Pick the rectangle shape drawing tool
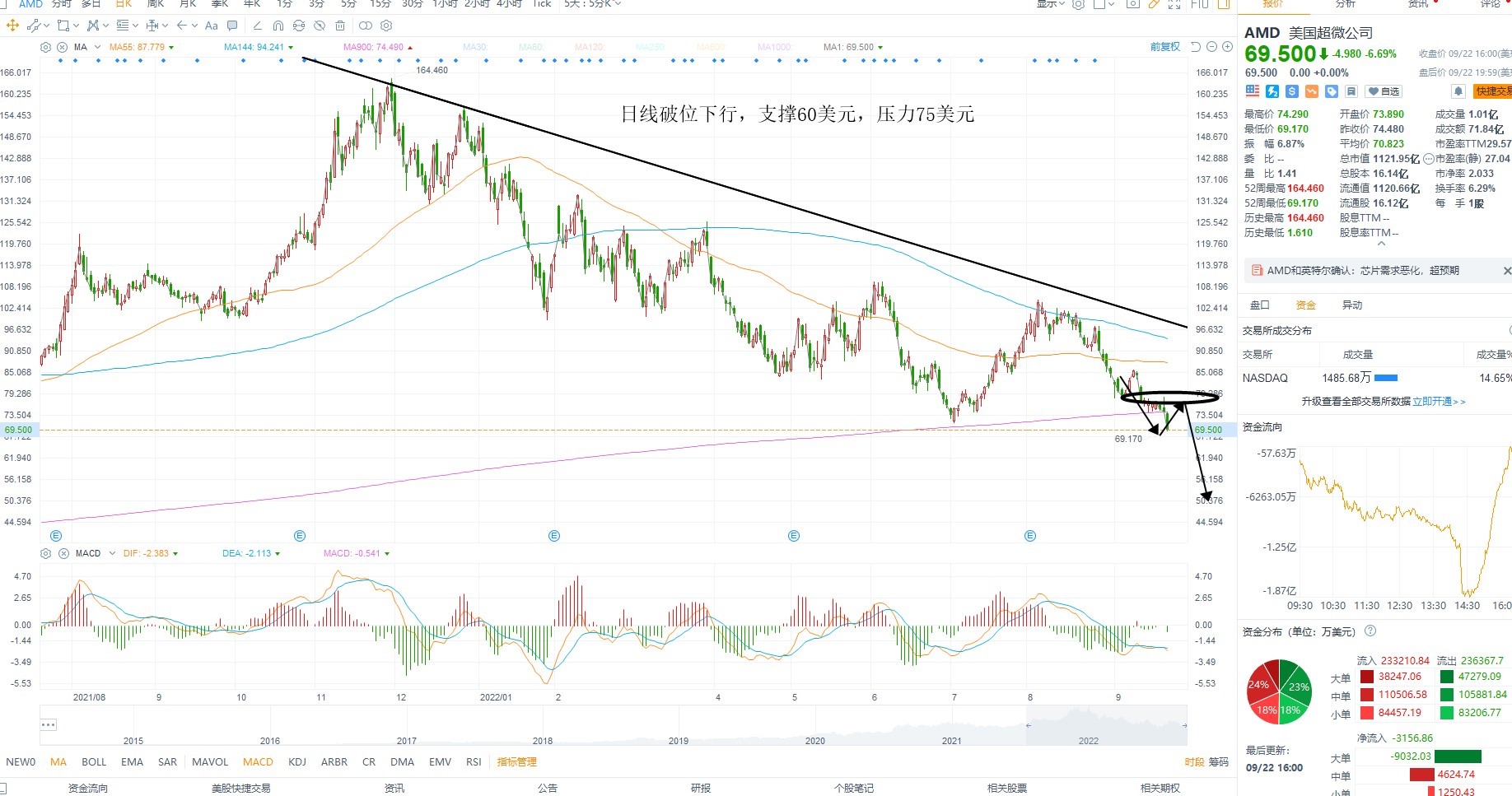Screen dimensions: 1512x796 tap(63, 26)
